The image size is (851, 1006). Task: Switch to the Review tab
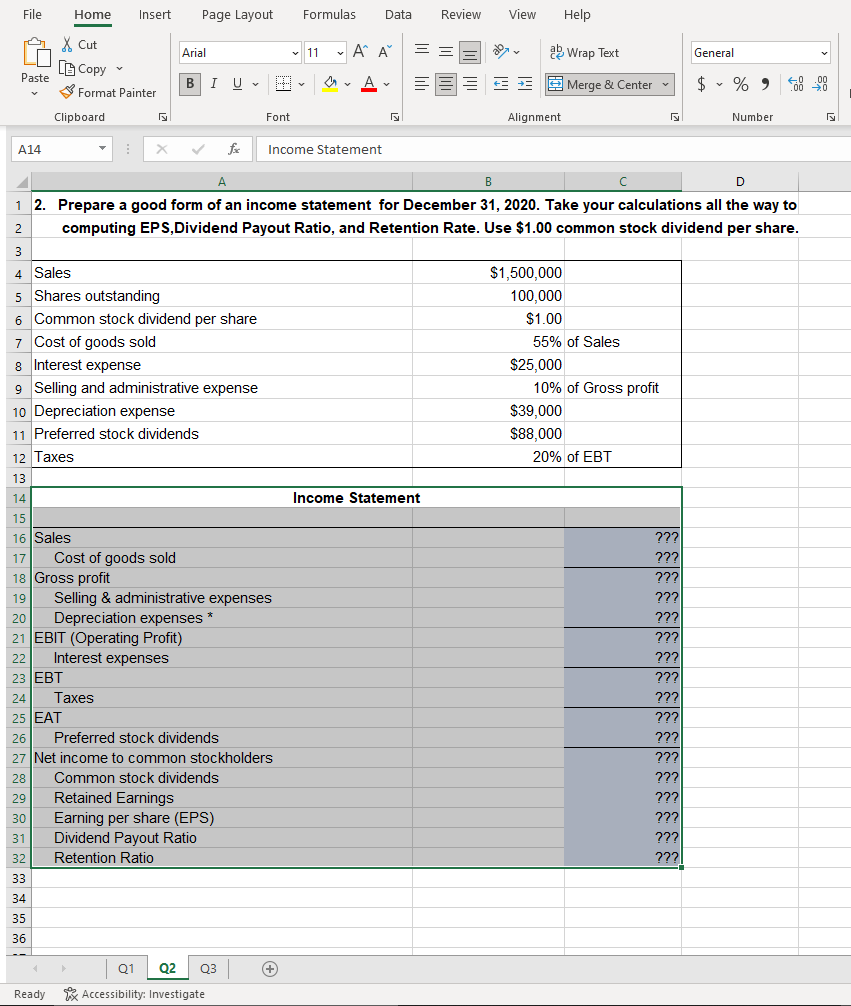[x=461, y=14]
